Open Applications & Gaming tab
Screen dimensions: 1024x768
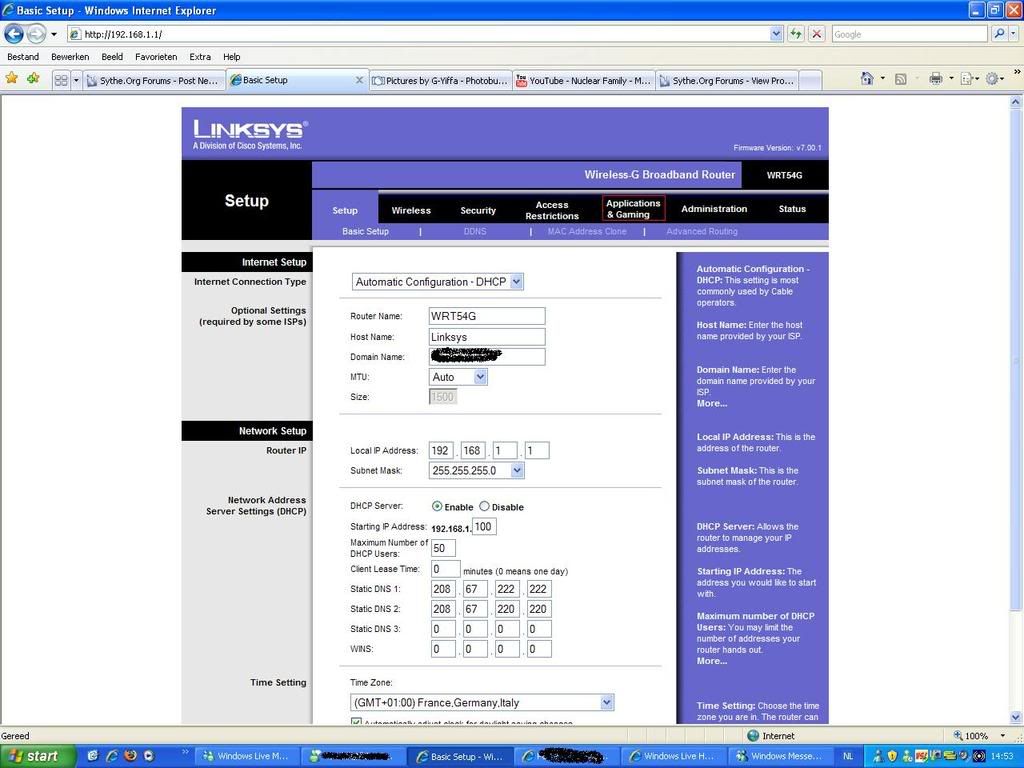(633, 209)
